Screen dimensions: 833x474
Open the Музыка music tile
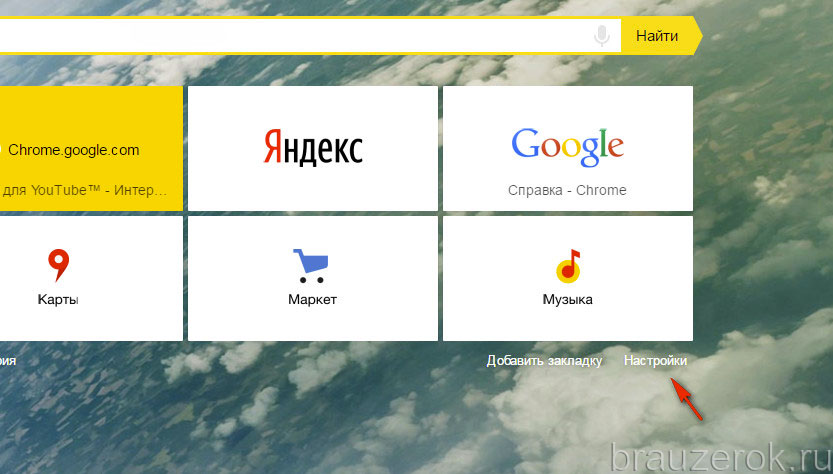coord(568,278)
